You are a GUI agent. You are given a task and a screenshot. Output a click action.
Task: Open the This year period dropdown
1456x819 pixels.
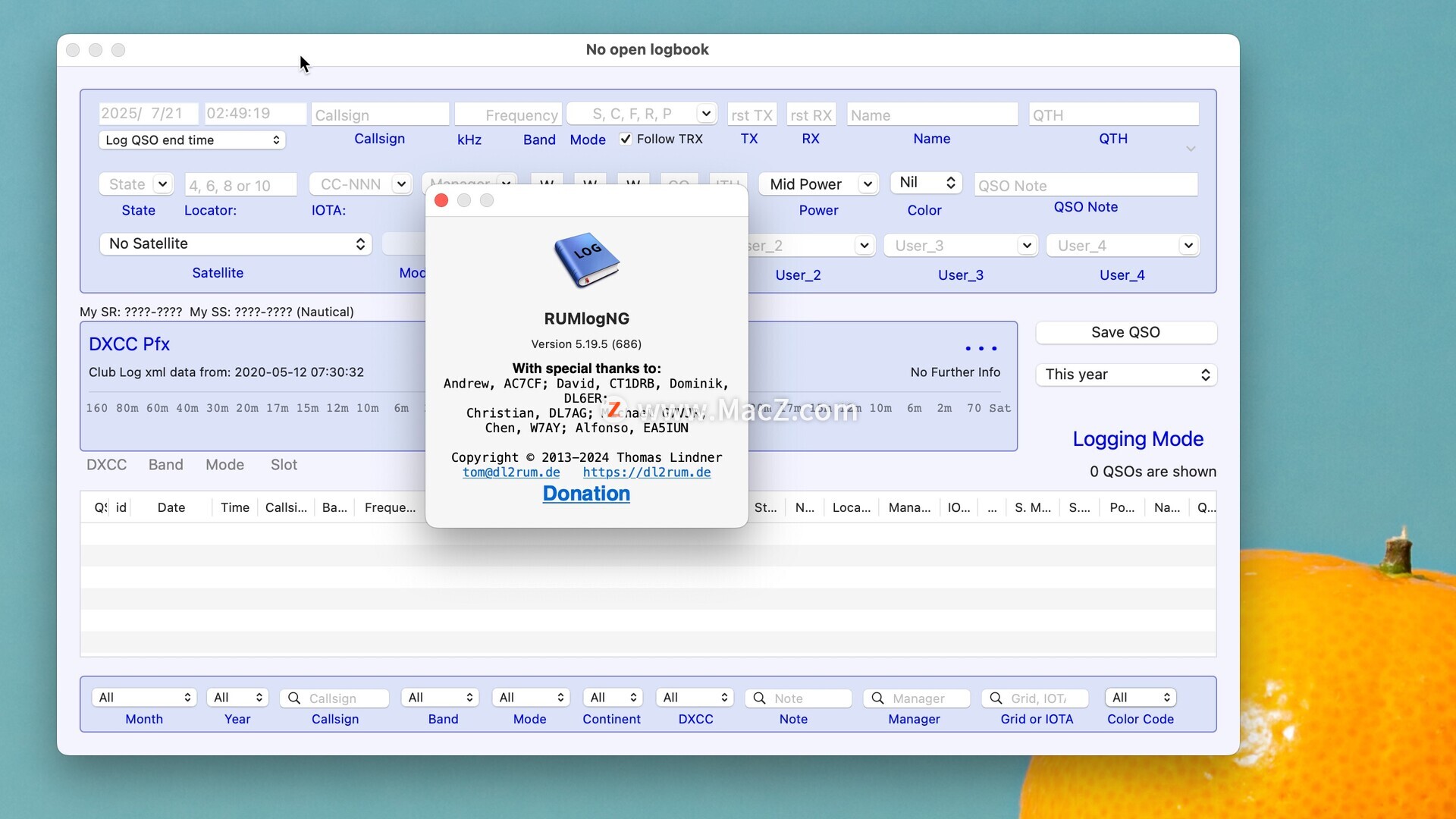click(1126, 375)
